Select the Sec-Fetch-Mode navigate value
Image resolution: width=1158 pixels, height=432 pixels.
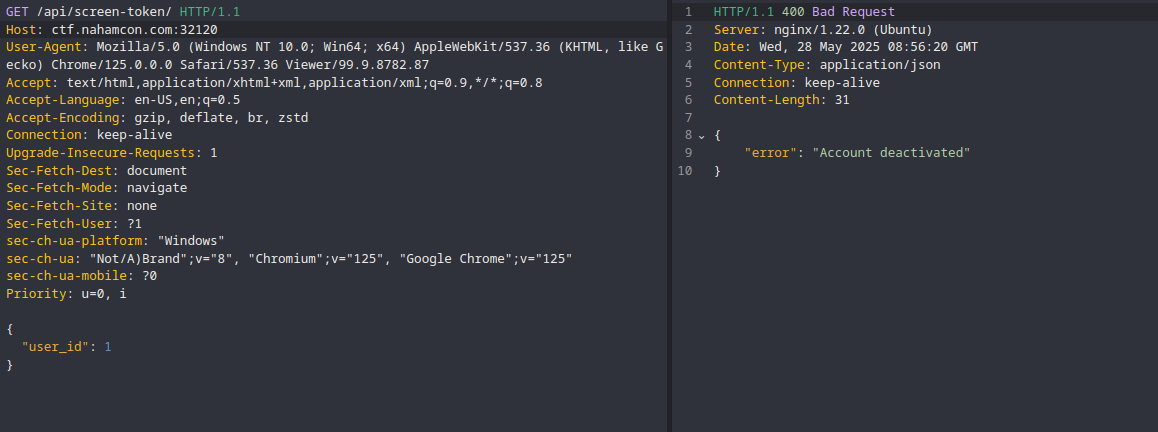(157, 188)
